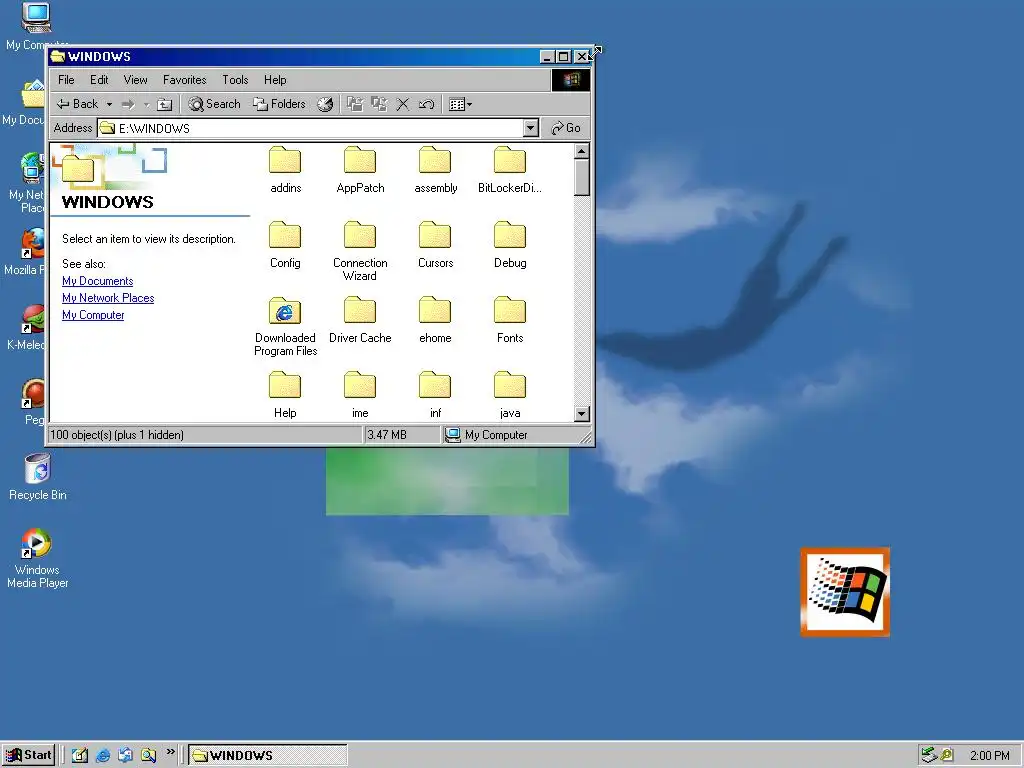1024x768 pixels.
Task: Open the Help menu
Action: [275, 80]
